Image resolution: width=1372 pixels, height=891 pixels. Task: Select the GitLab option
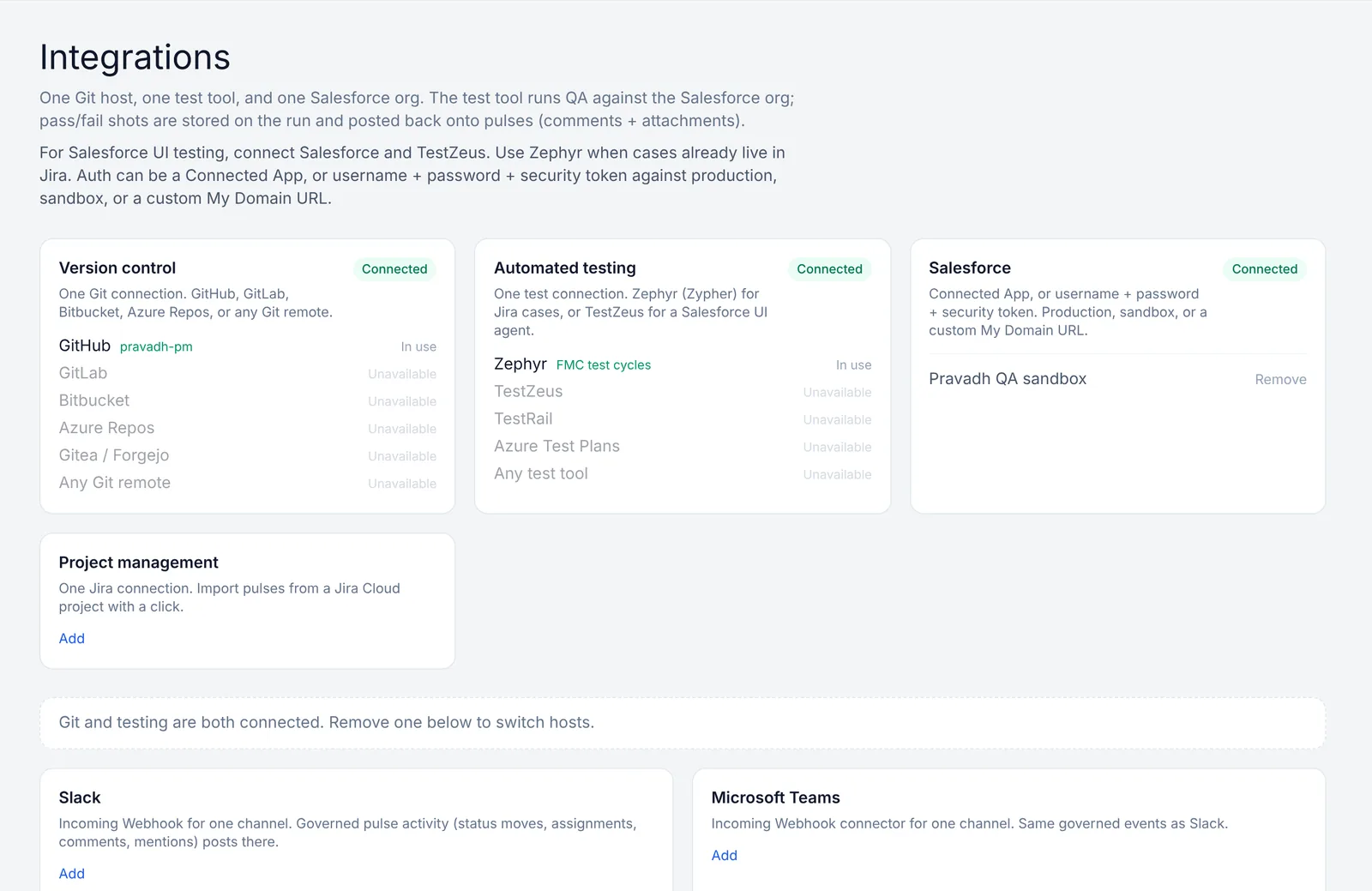248,373
